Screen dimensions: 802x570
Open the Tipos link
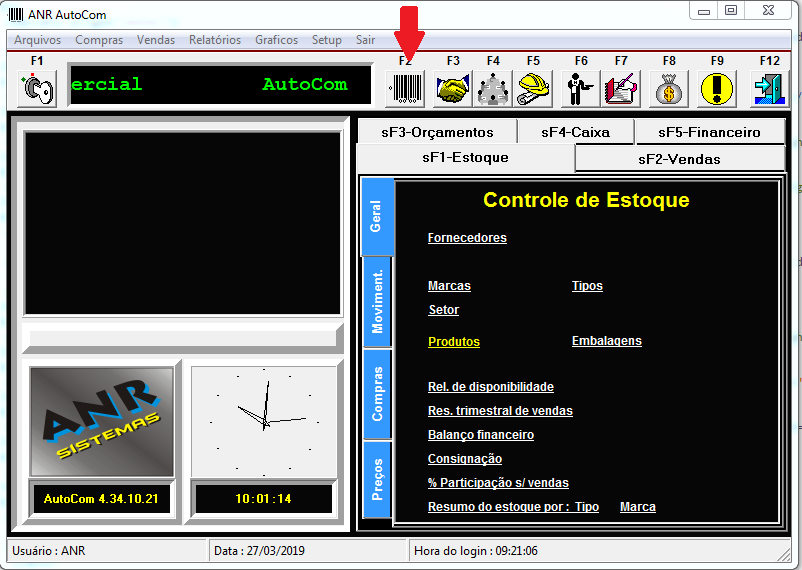pyautogui.click(x=587, y=286)
